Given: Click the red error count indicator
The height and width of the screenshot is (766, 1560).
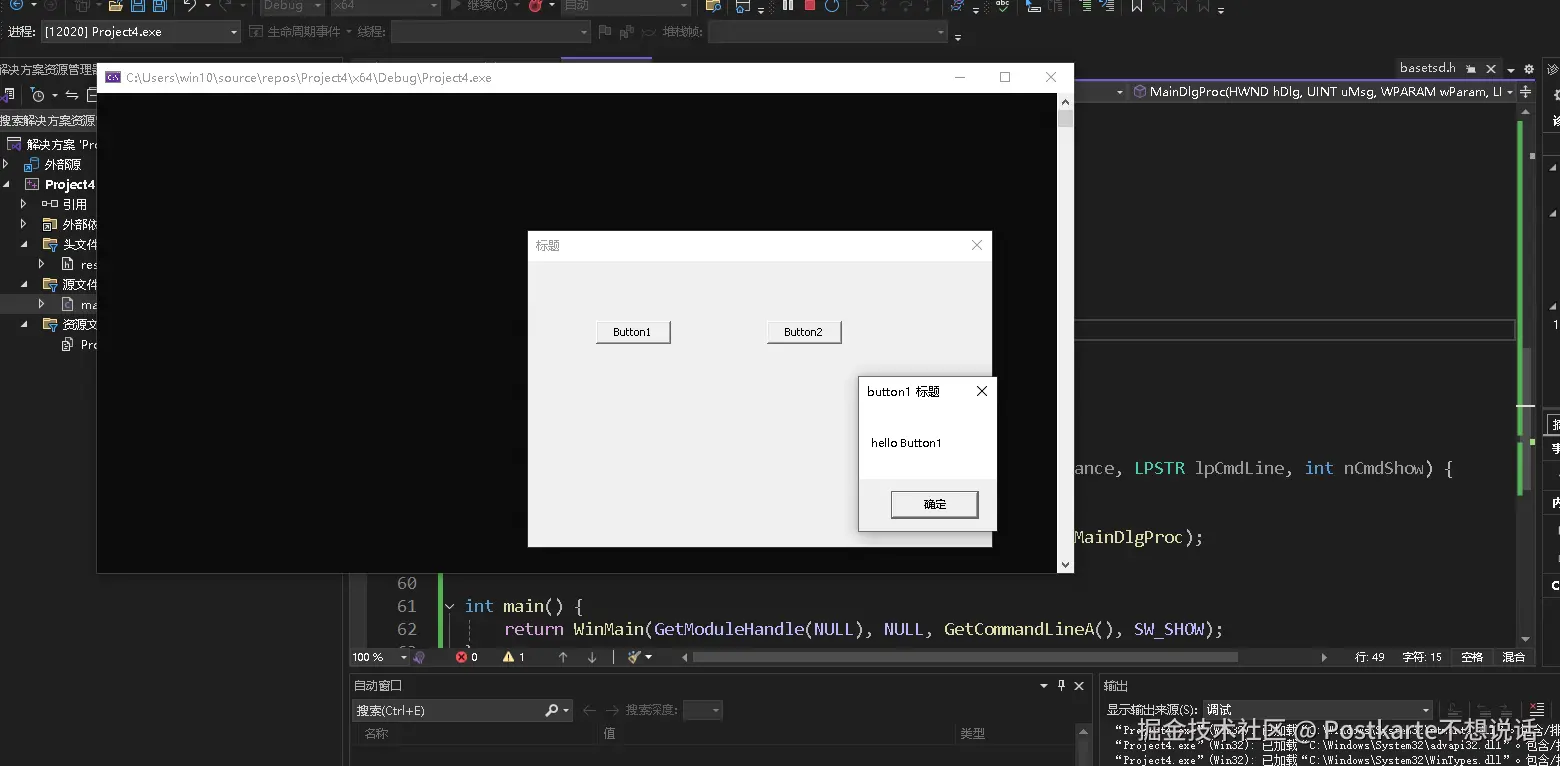Looking at the screenshot, I should point(467,657).
